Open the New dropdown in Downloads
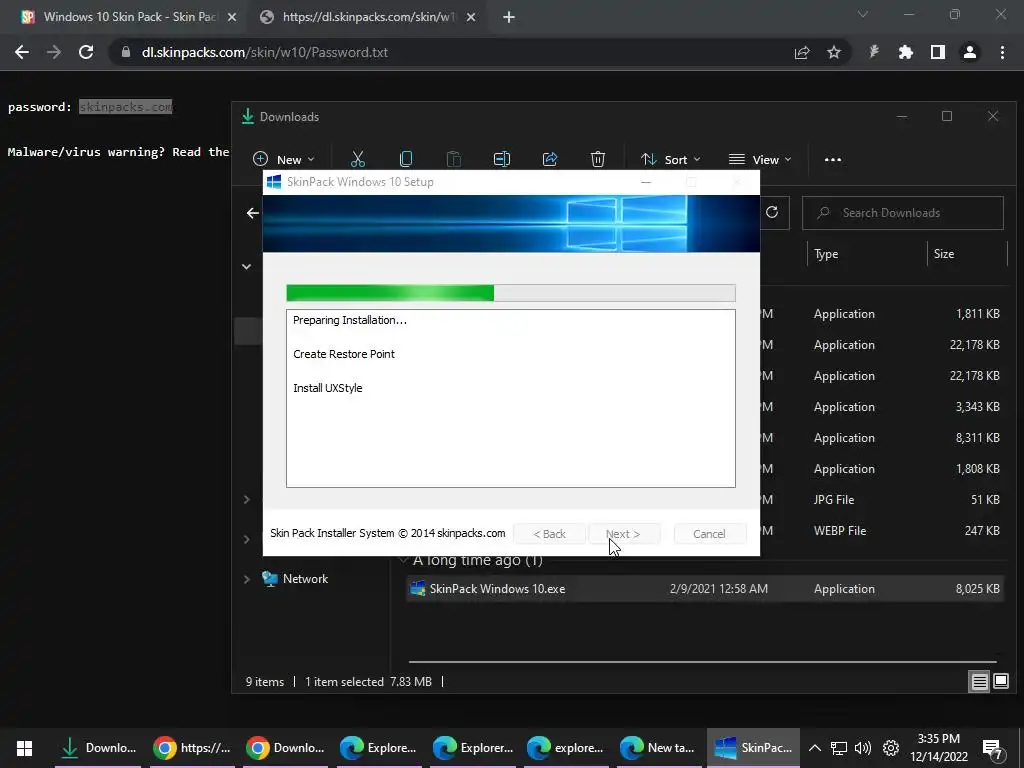This screenshot has height=768, width=1024. pyautogui.click(x=283, y=159)
